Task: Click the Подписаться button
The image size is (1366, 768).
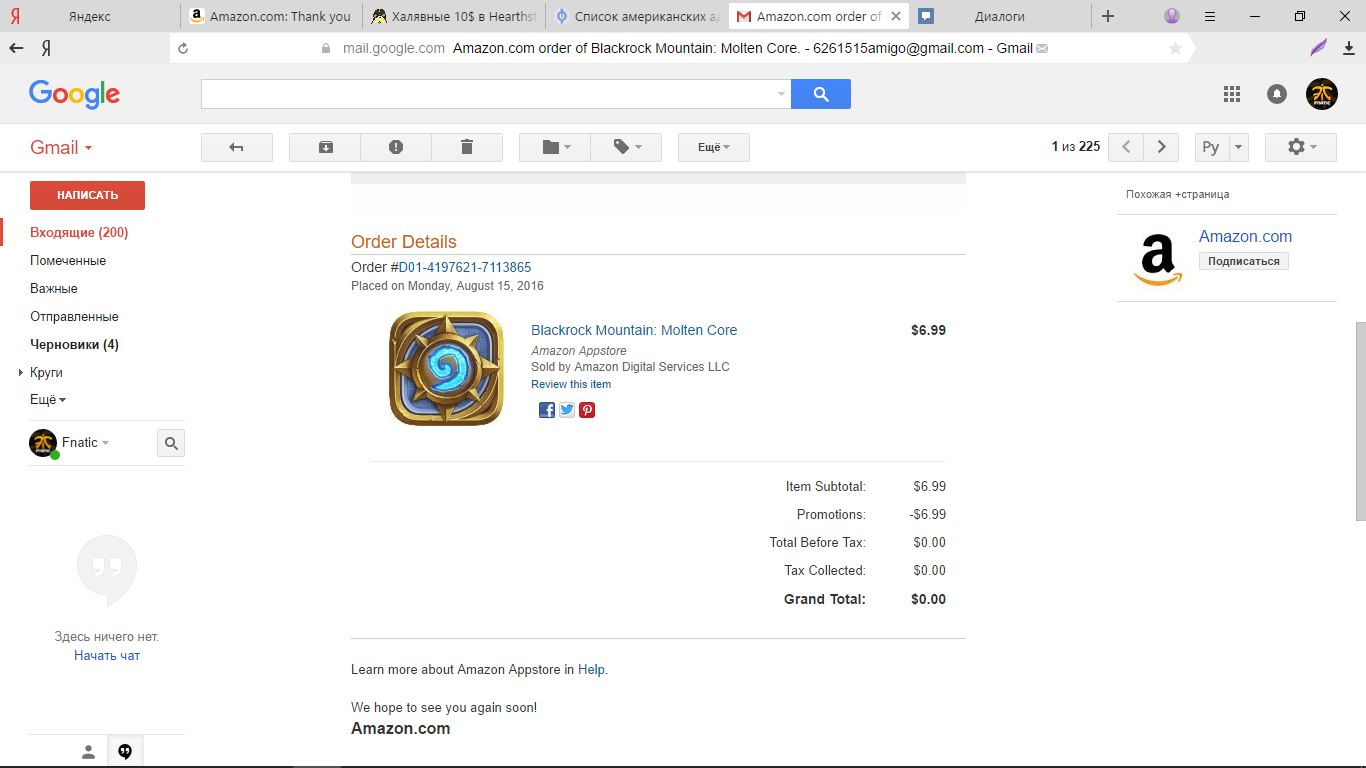Action: pos(1244,261)
